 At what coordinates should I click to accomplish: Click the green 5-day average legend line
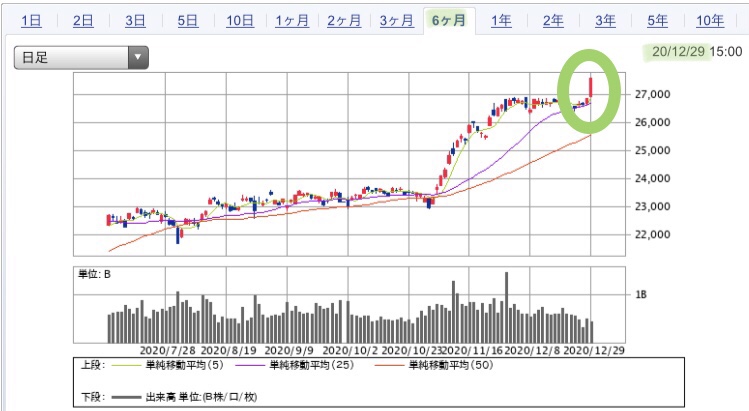(x=126, y=366)
